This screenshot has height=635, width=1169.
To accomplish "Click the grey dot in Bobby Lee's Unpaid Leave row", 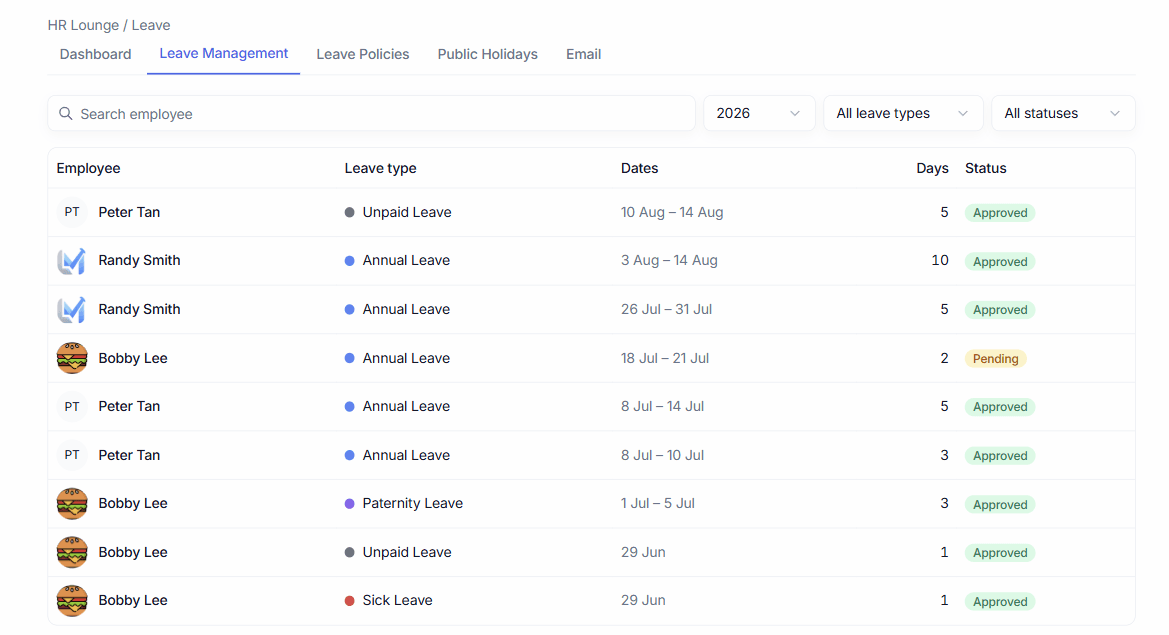I will (349, 552).
